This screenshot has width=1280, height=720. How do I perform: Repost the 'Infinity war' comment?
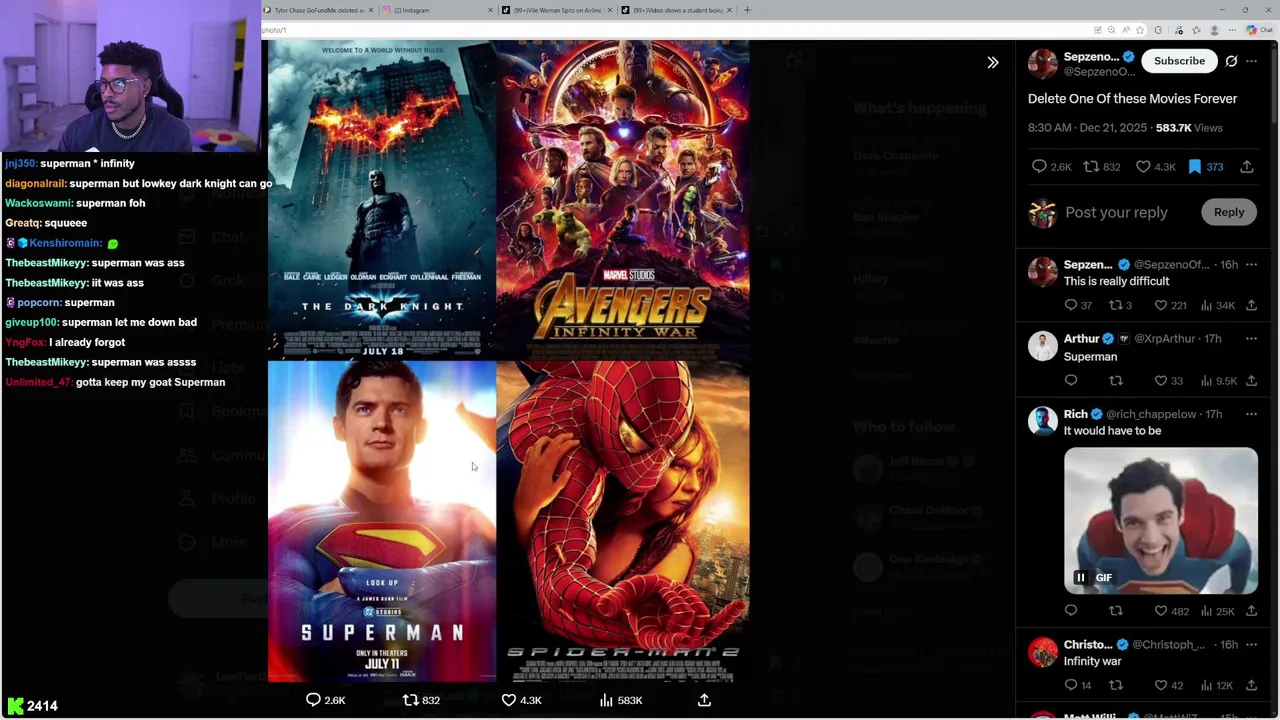click(1116, 685)
